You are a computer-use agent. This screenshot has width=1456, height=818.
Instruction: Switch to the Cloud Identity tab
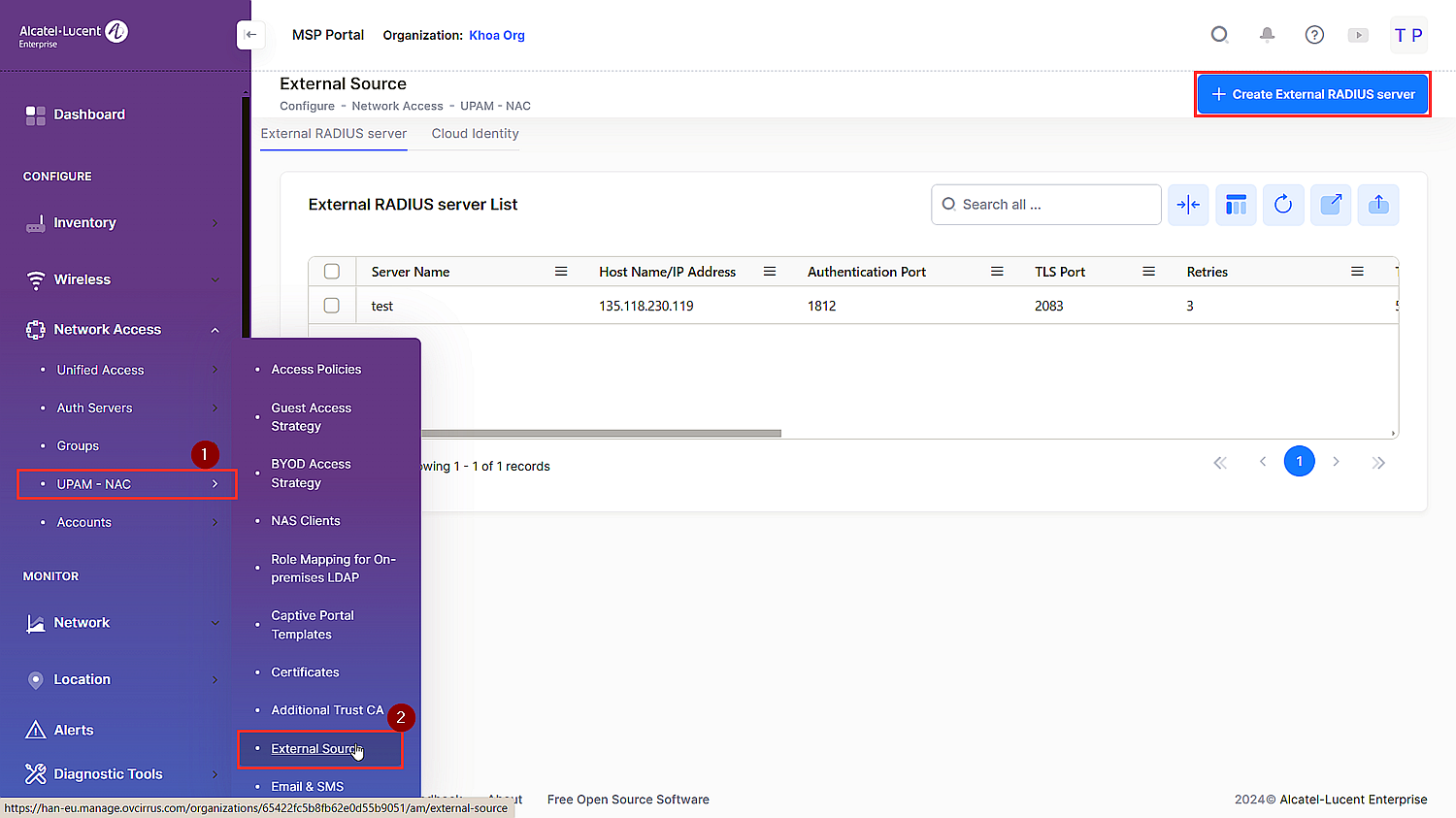click(x=476, y=134)
